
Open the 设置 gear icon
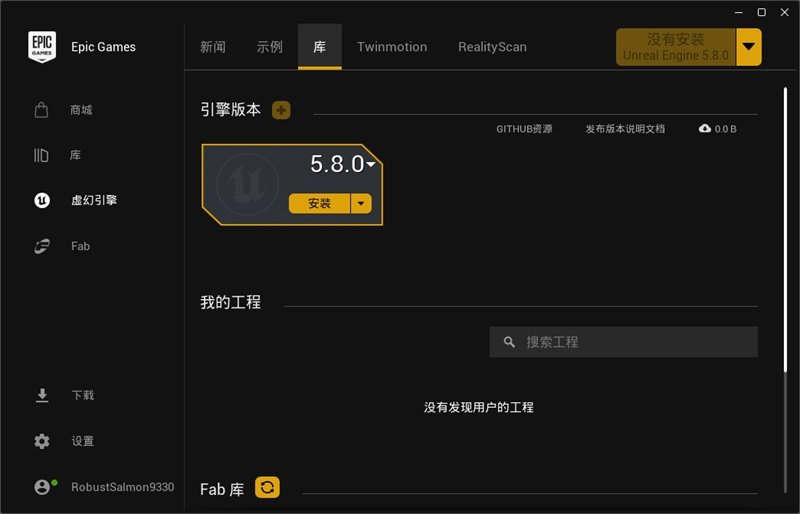point(42,441)
